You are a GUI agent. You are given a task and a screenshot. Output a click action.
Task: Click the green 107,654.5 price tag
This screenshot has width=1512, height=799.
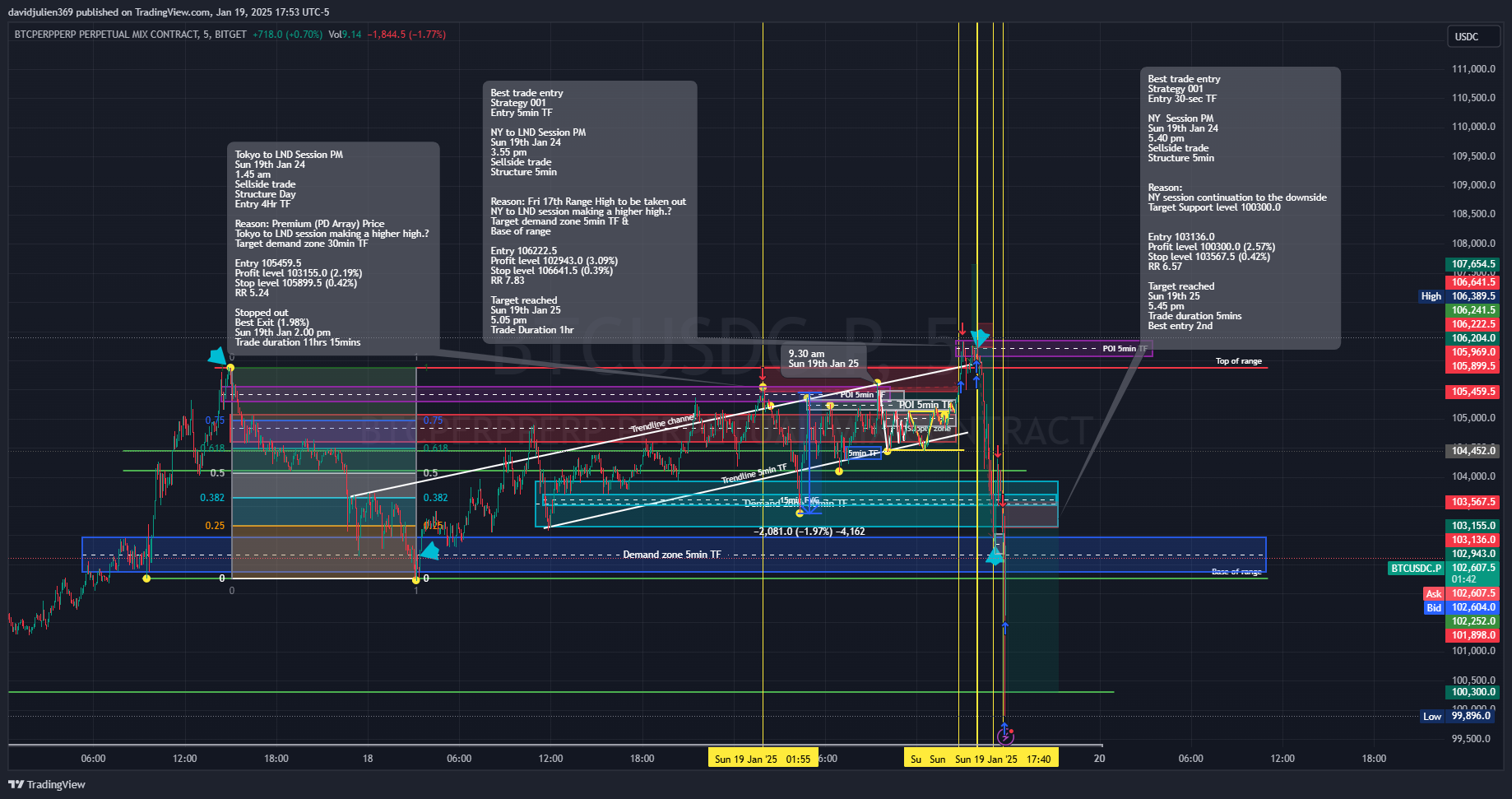click(1473, 264)
